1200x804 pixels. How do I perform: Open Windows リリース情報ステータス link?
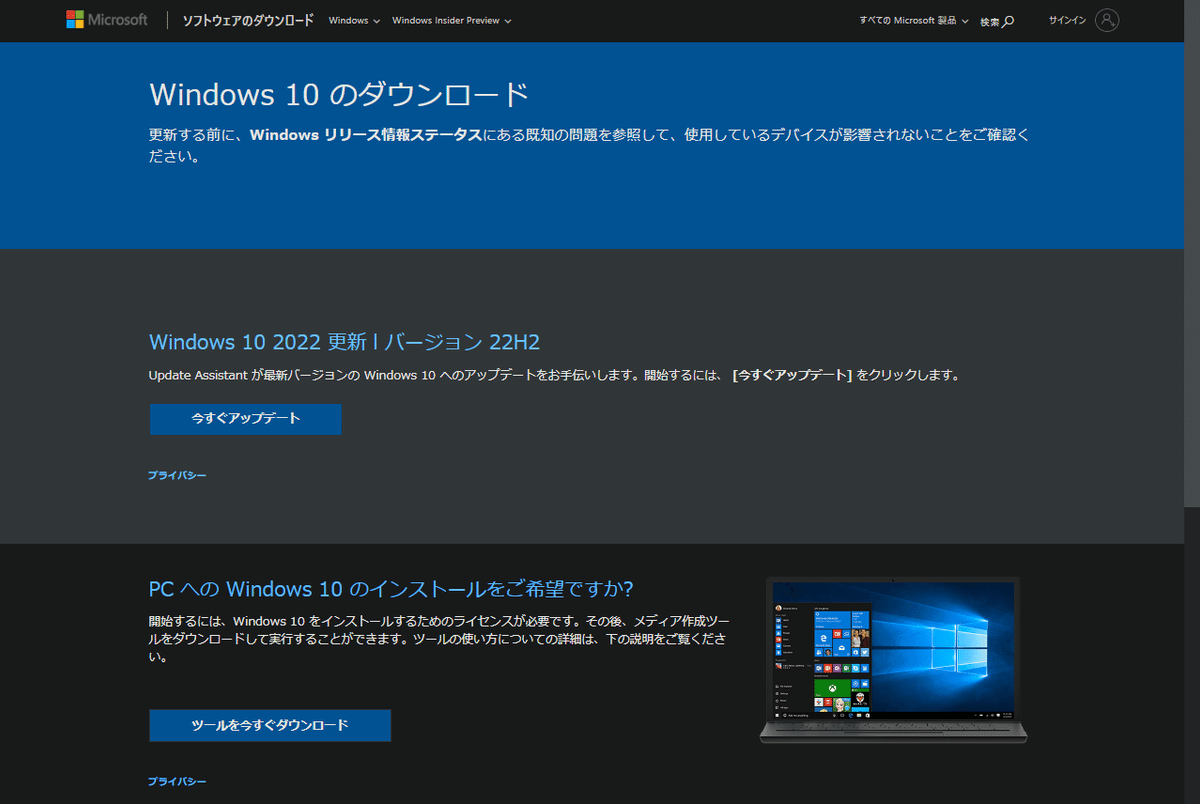click(x=366, y=134)
